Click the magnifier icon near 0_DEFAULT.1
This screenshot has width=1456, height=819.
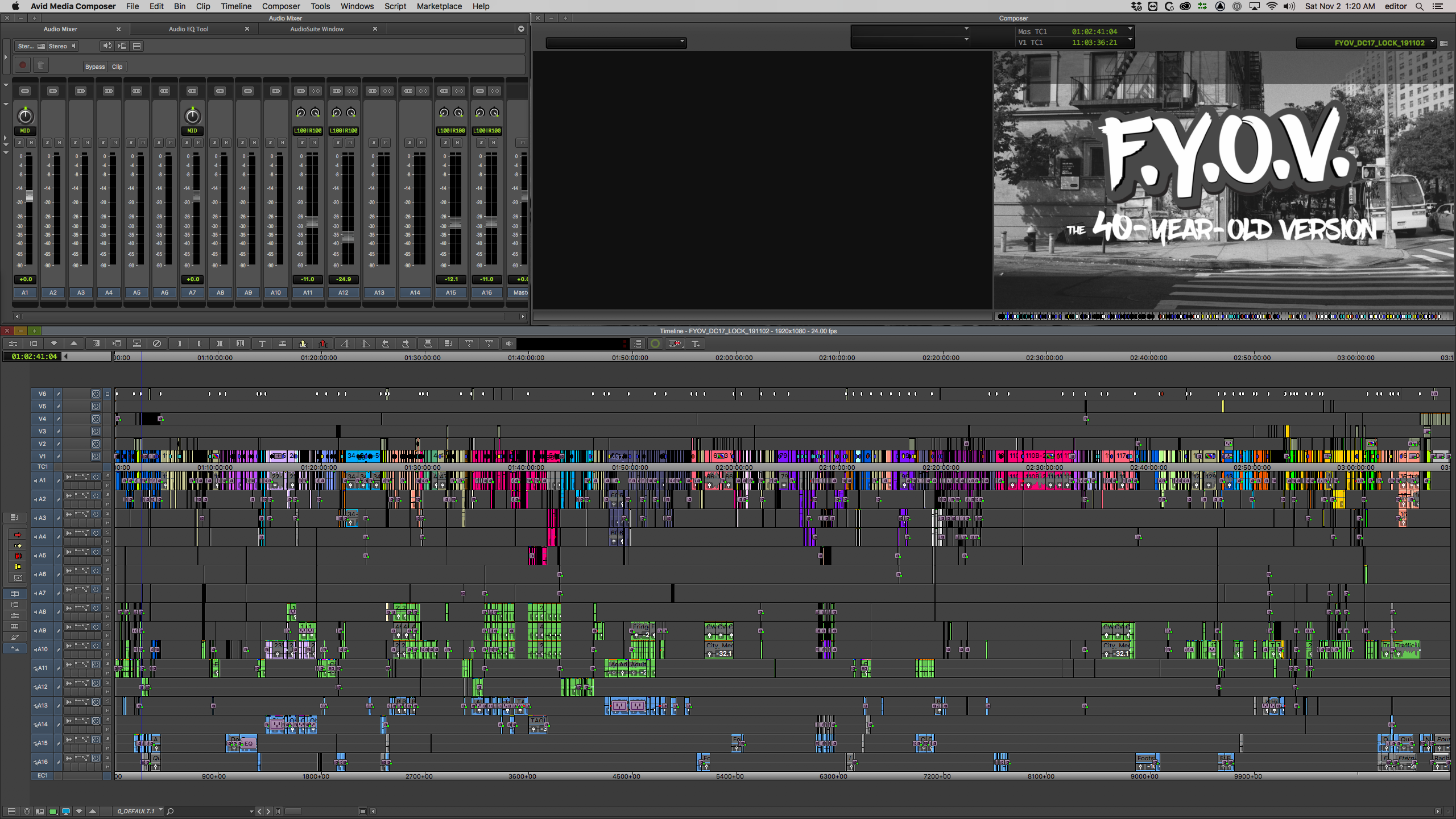coord(170,811)
